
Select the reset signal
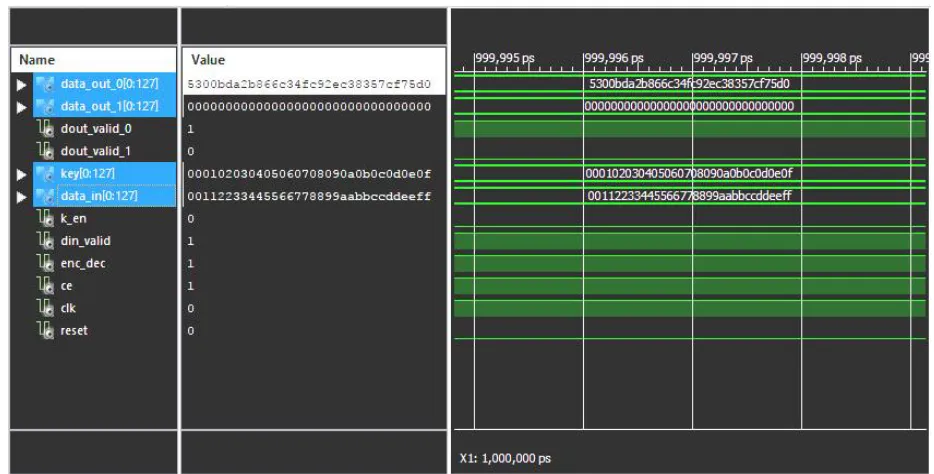tap(74, 330)
